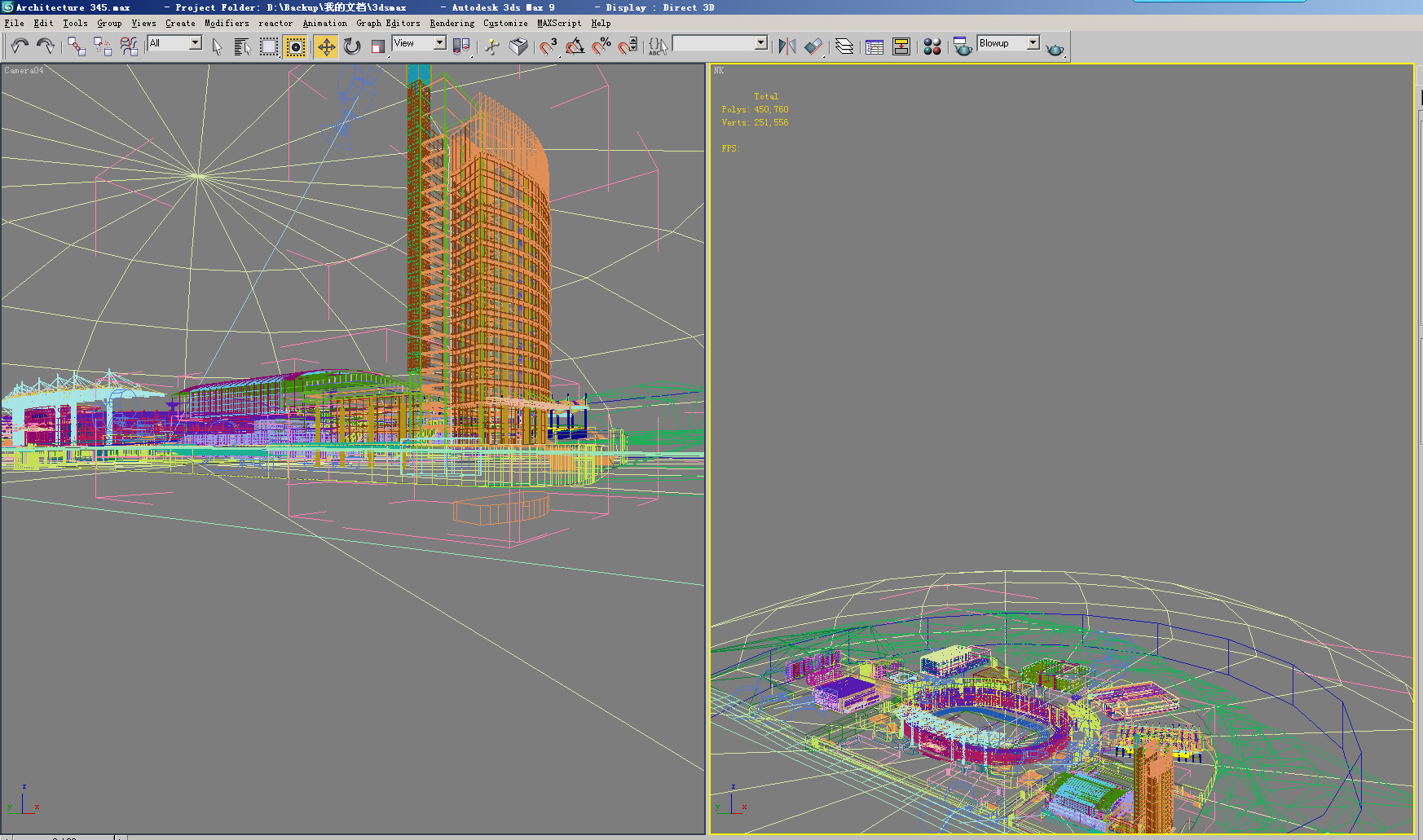
Task: Open the reactor menu
Action: point(275,24)
